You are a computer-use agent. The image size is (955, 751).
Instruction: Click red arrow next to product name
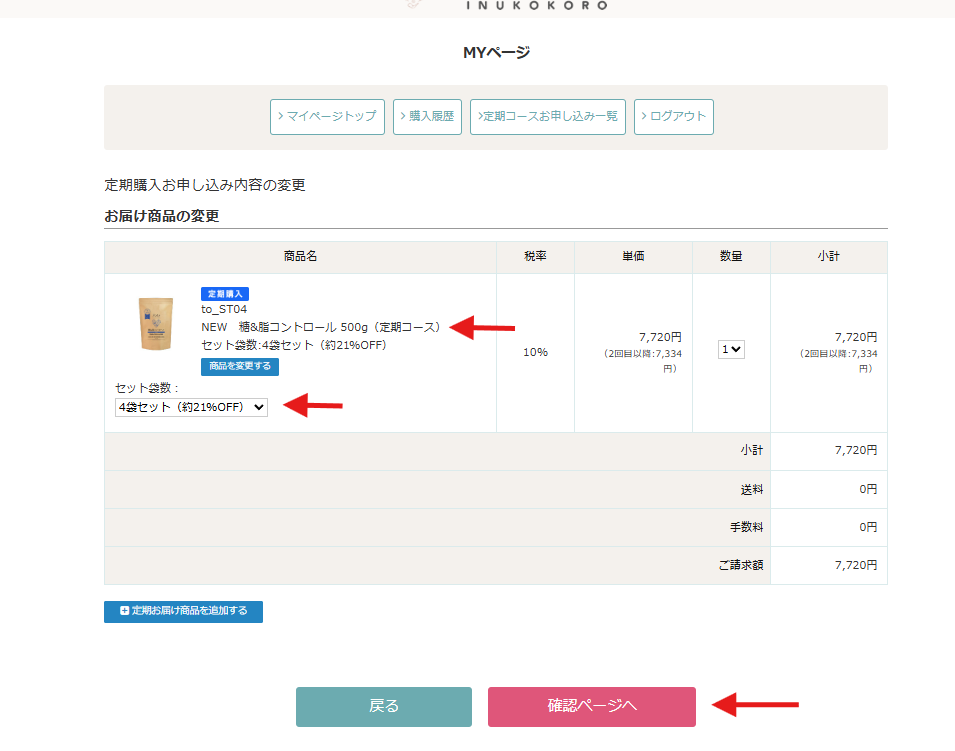click(482, 327)
